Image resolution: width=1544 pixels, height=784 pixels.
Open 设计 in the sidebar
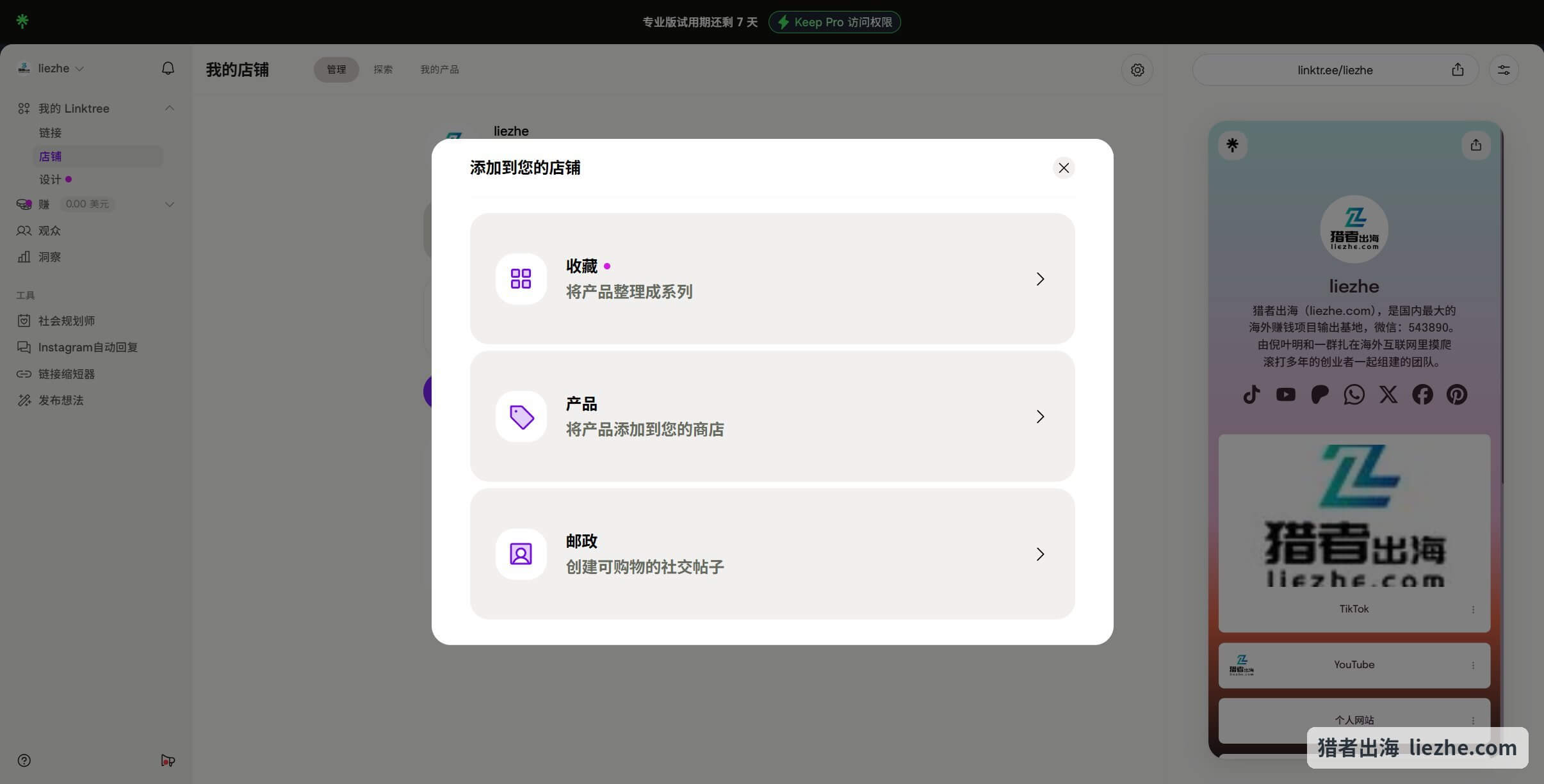[x=50, y=180]
